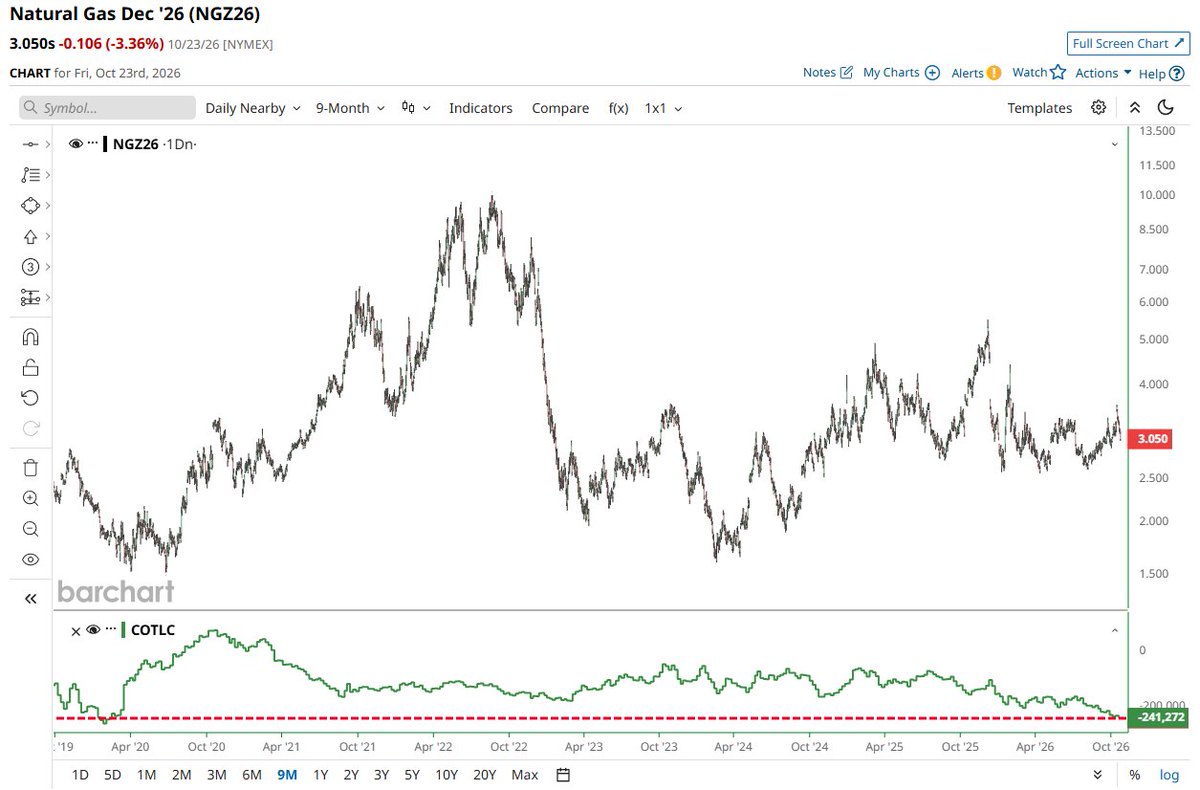
Task: Add NGZ26 to Watch list
Action: coord(1039,72)
